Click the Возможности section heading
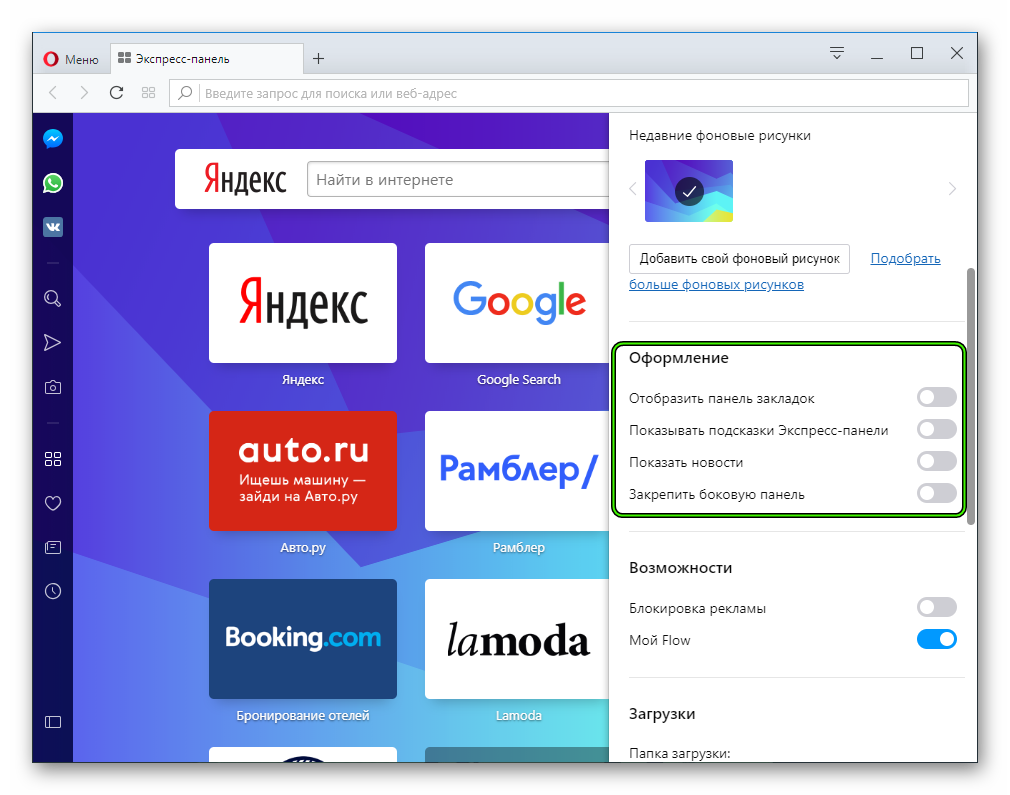This screenshot has height=795, width=1010. click(681, 568)
